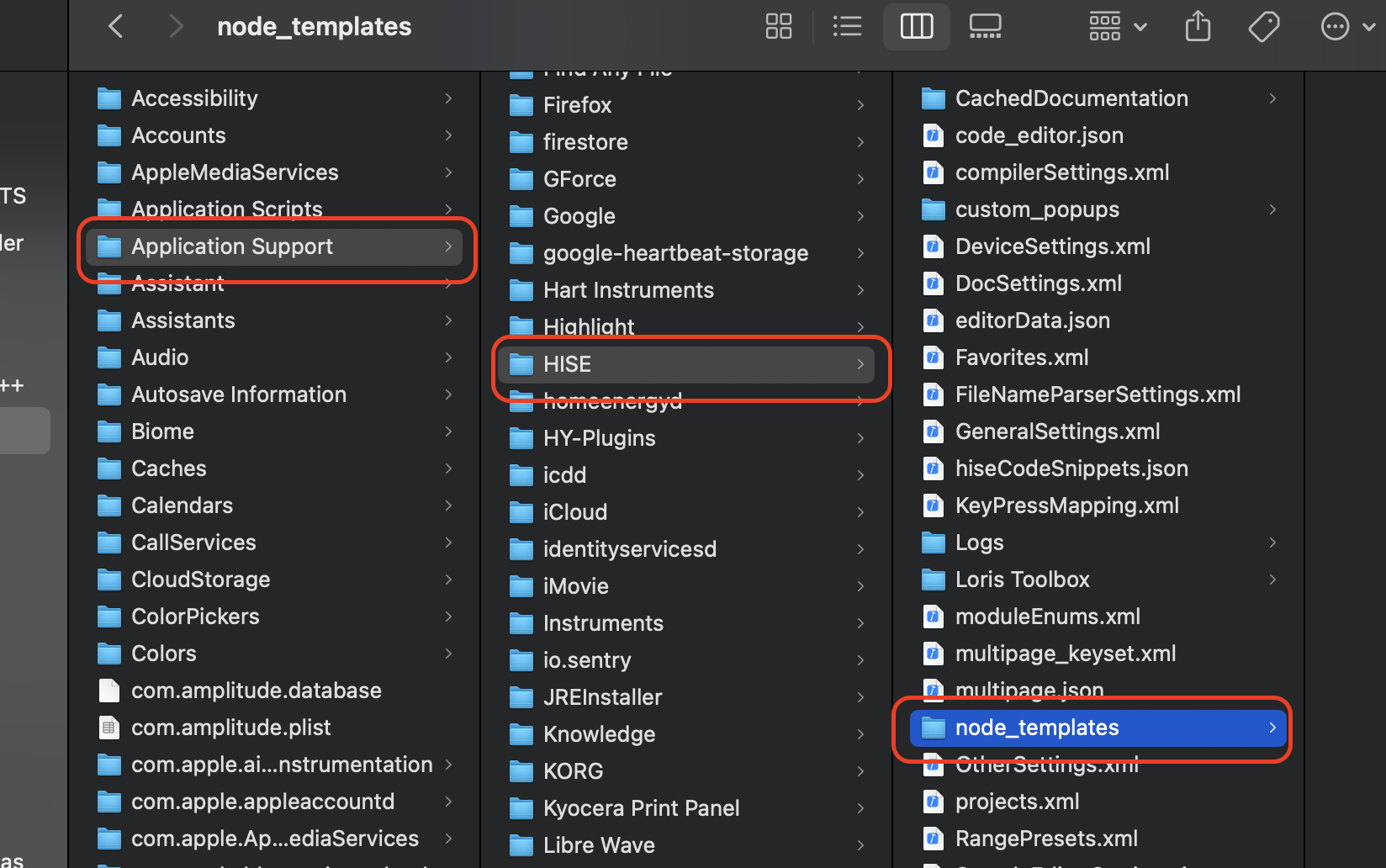The image size is (1386, 868).
Task: Select the google-heartbeat-storage folder
Action: click(x=686, y=253)
